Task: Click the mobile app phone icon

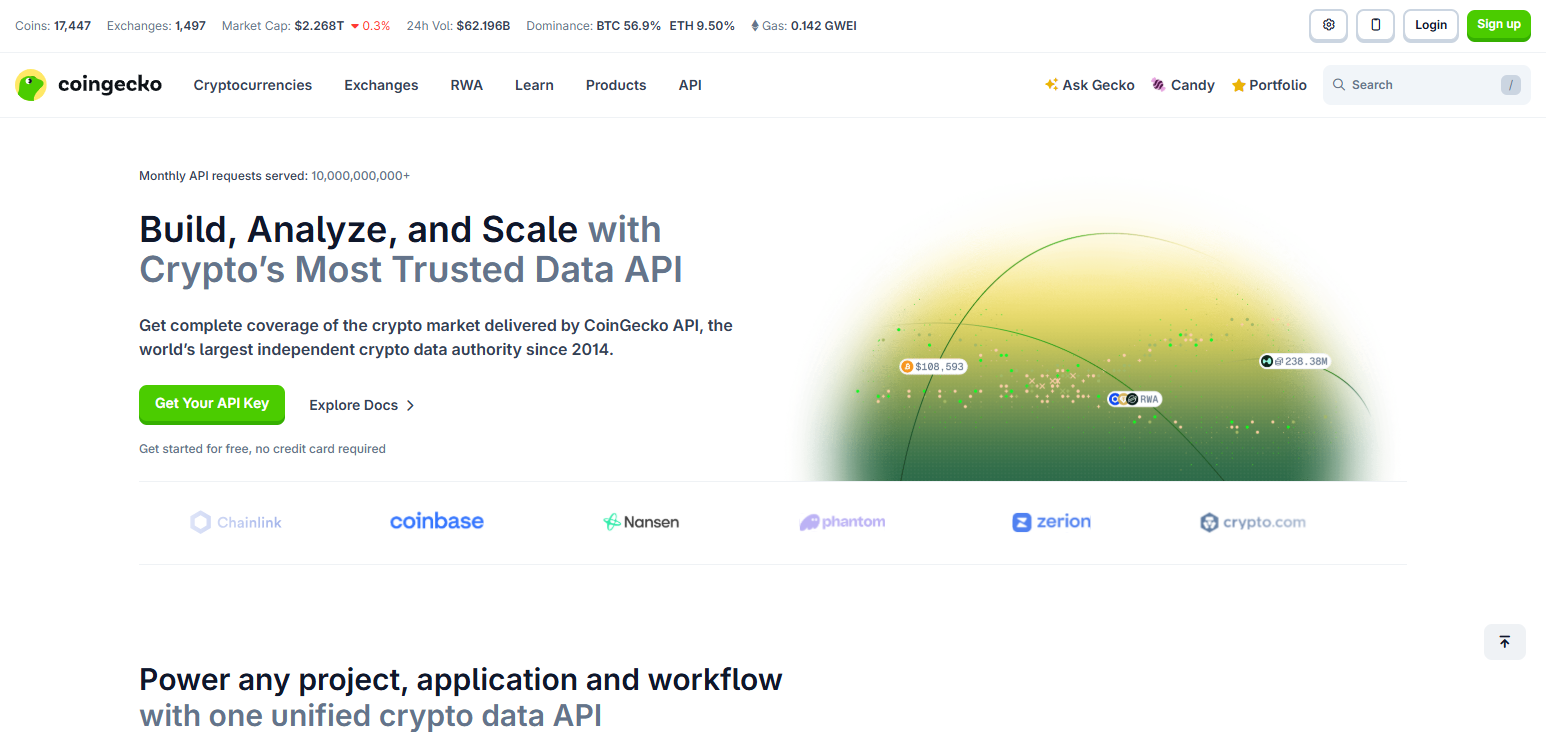Action: [x=1376, y=25]
